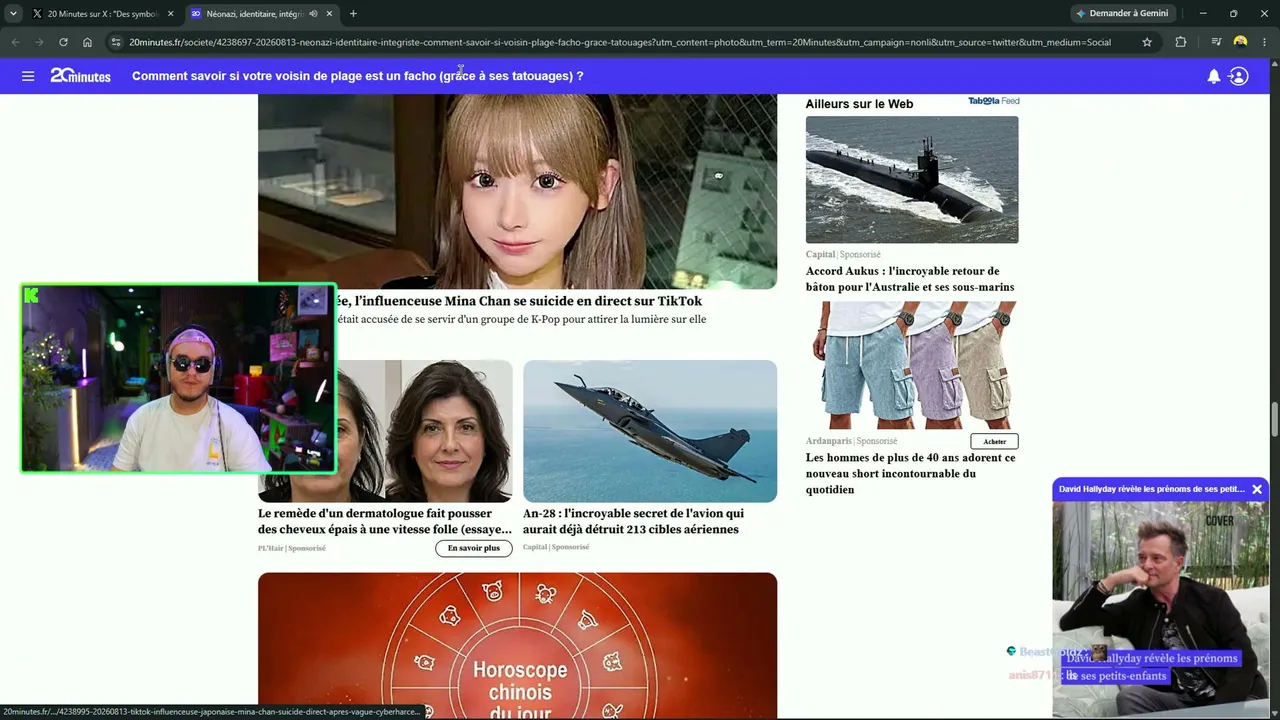The width and height of the screenshot is (1280, 720).
Task: Read the Accord Aukus submarine headline
Action: click(x=910, y=279)
